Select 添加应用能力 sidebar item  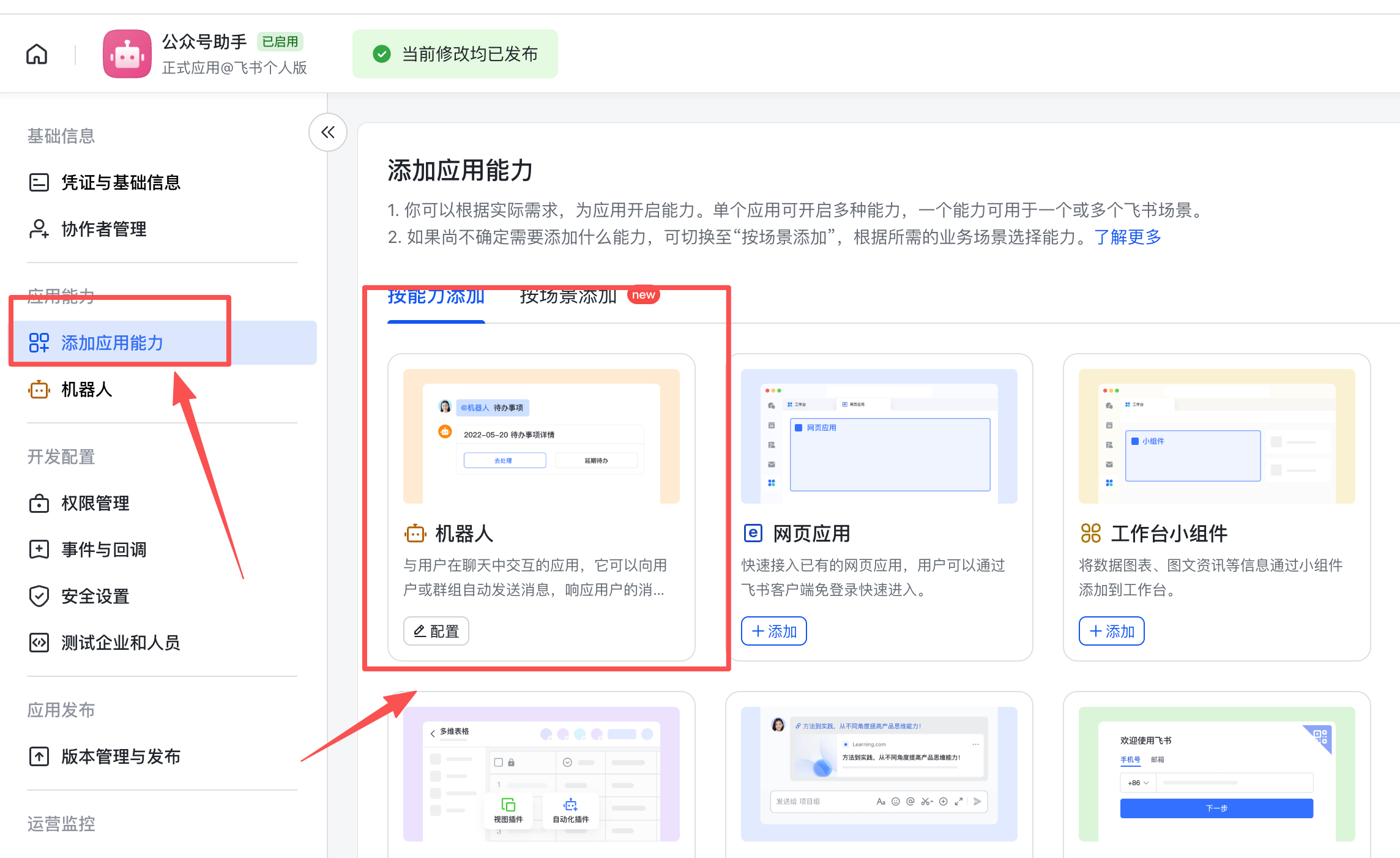112,343
